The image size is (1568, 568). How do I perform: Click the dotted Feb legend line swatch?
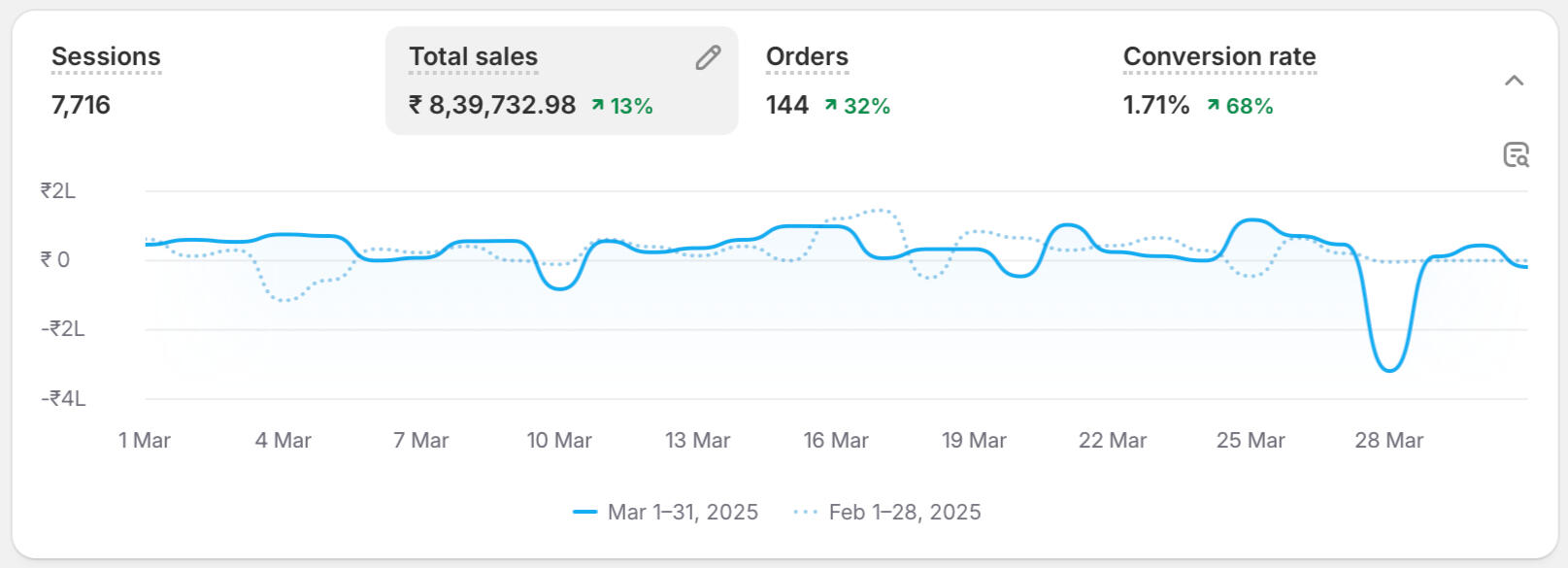(x=805, y=512)
